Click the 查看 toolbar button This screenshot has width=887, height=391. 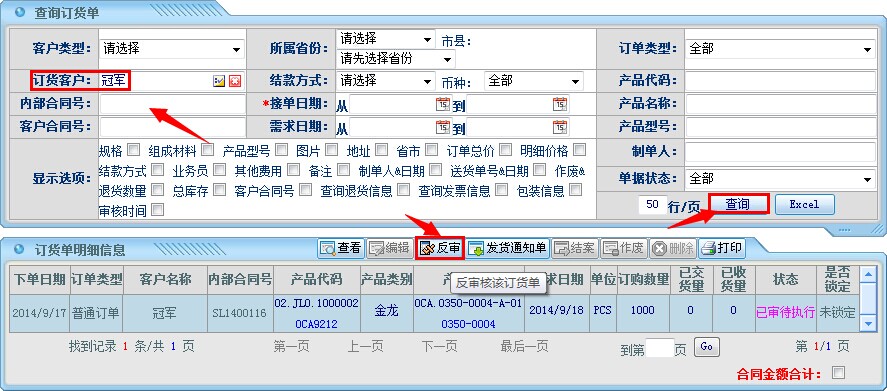point(341,248)
